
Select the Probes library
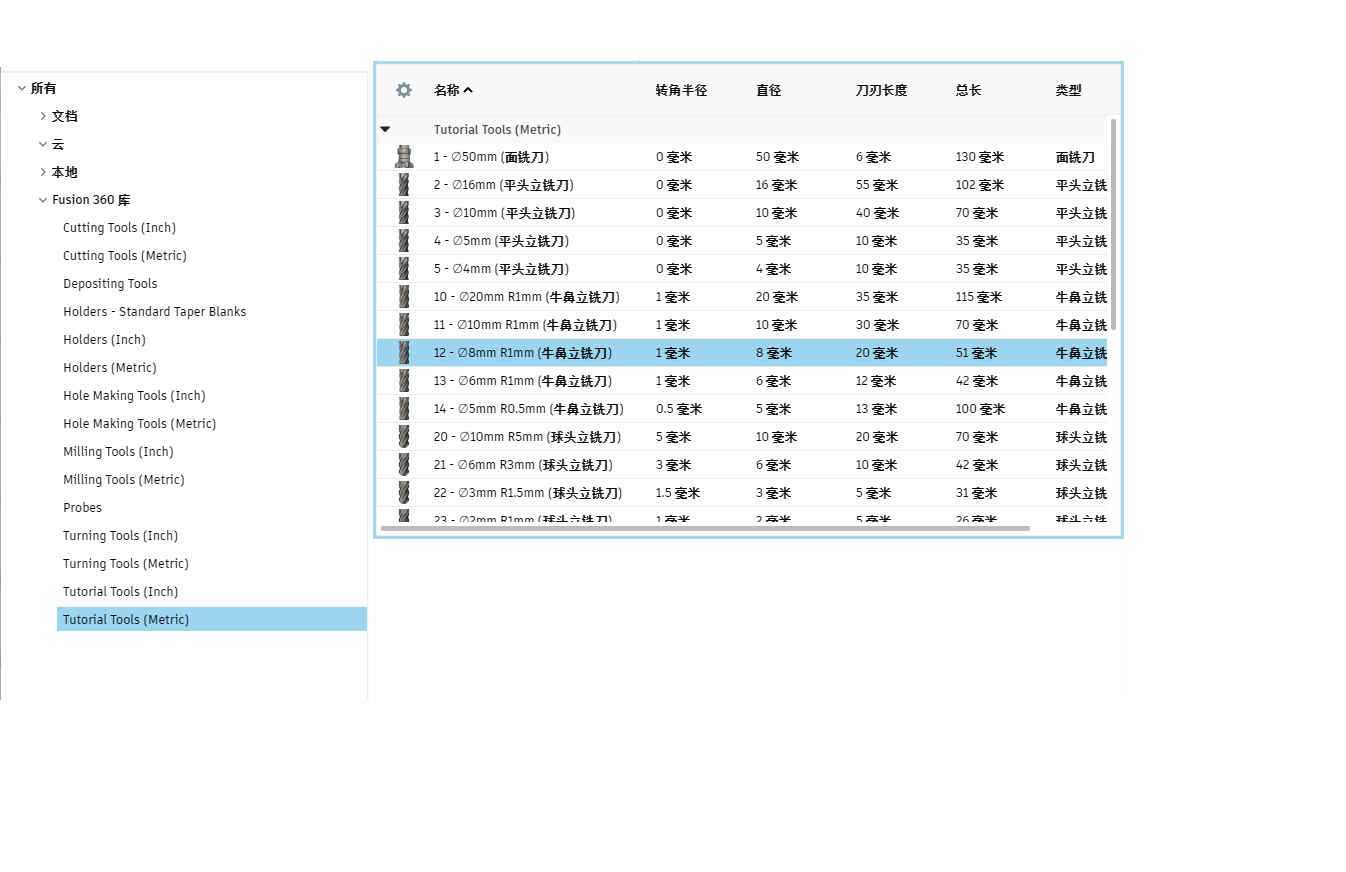click(x=82, y=508)
